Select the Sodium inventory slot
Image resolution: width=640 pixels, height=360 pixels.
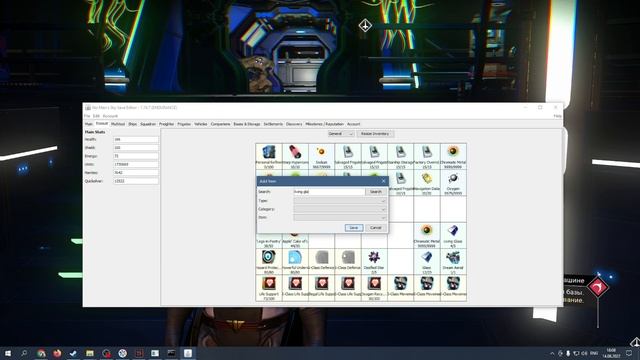click(x=321, y=157)
